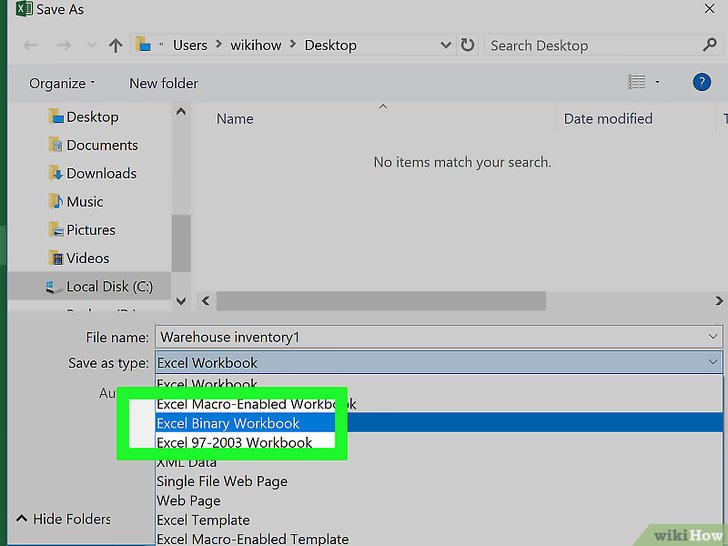728x546 pixels.
Task: Expand the File name dropdown arrow
Action: (713, 337)
